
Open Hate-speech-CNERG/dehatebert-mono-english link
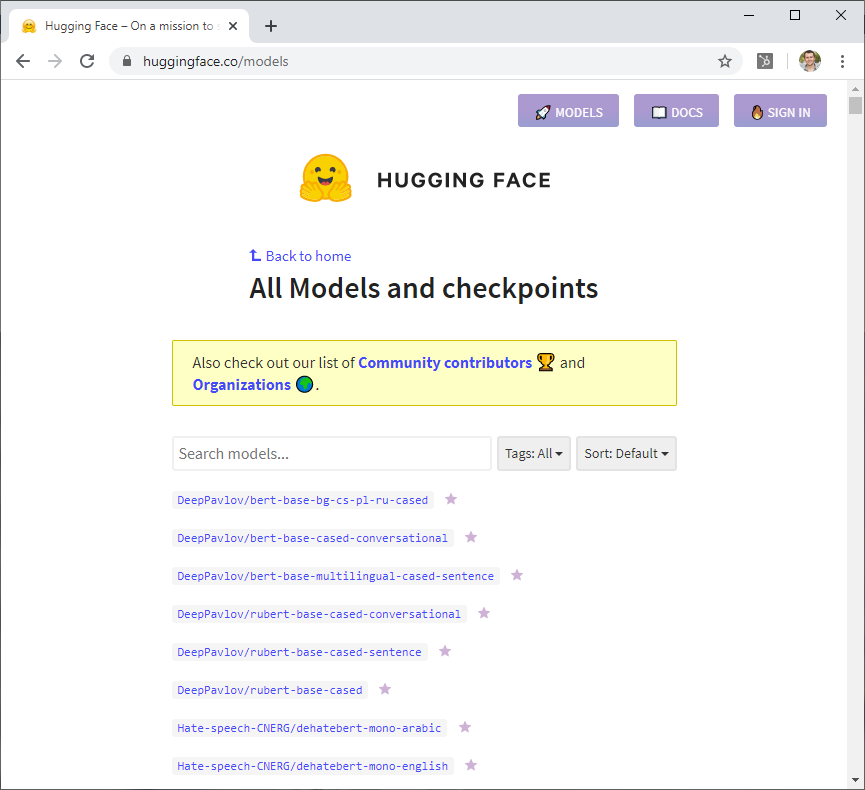313,766
